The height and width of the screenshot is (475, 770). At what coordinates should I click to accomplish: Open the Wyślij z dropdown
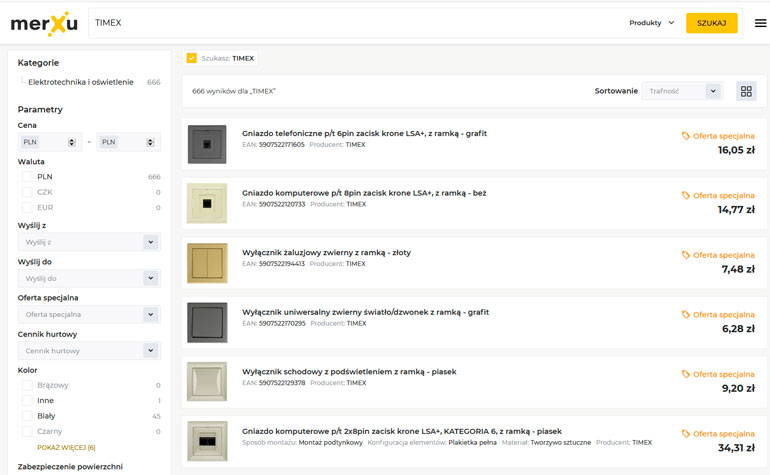(89, 242)
